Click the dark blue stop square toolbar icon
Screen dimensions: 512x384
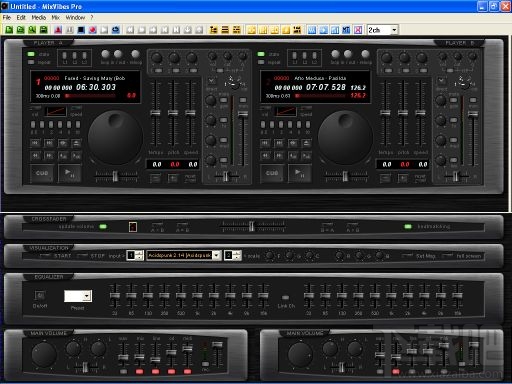click(81, 30)
